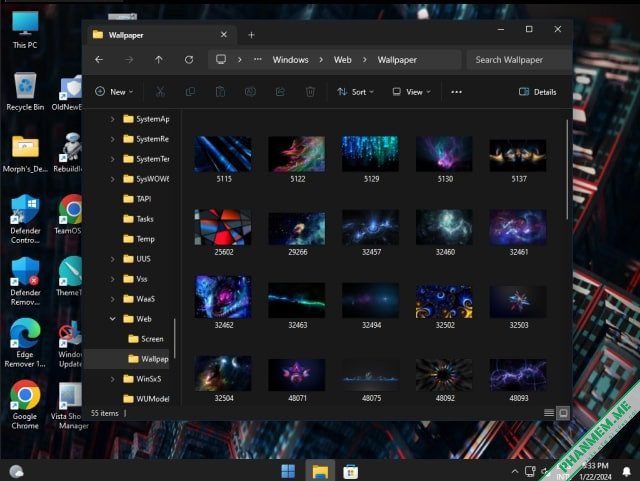
Task: Click the 55 items status text
Action: (104, 413)
